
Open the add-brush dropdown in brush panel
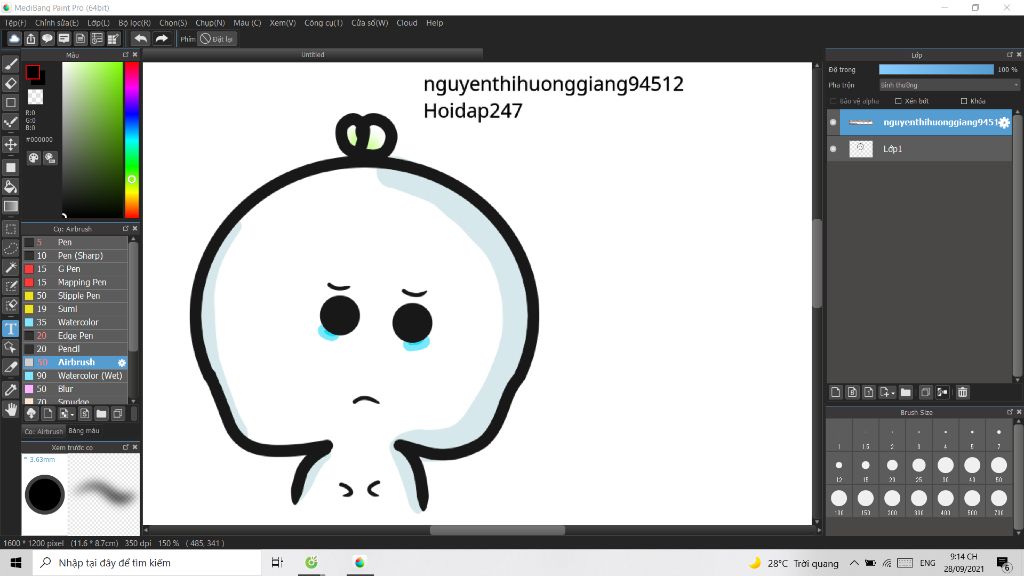pos(66,413)
